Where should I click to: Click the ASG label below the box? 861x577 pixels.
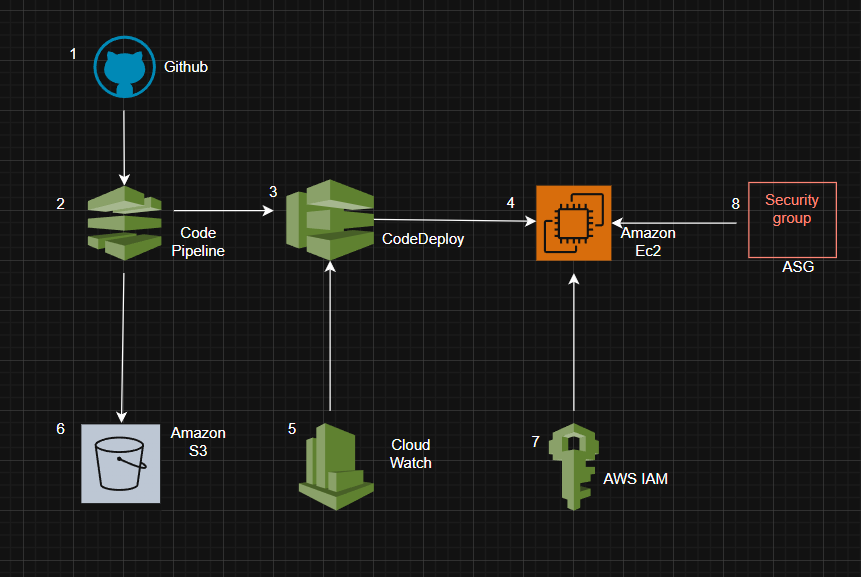point(798,267)
